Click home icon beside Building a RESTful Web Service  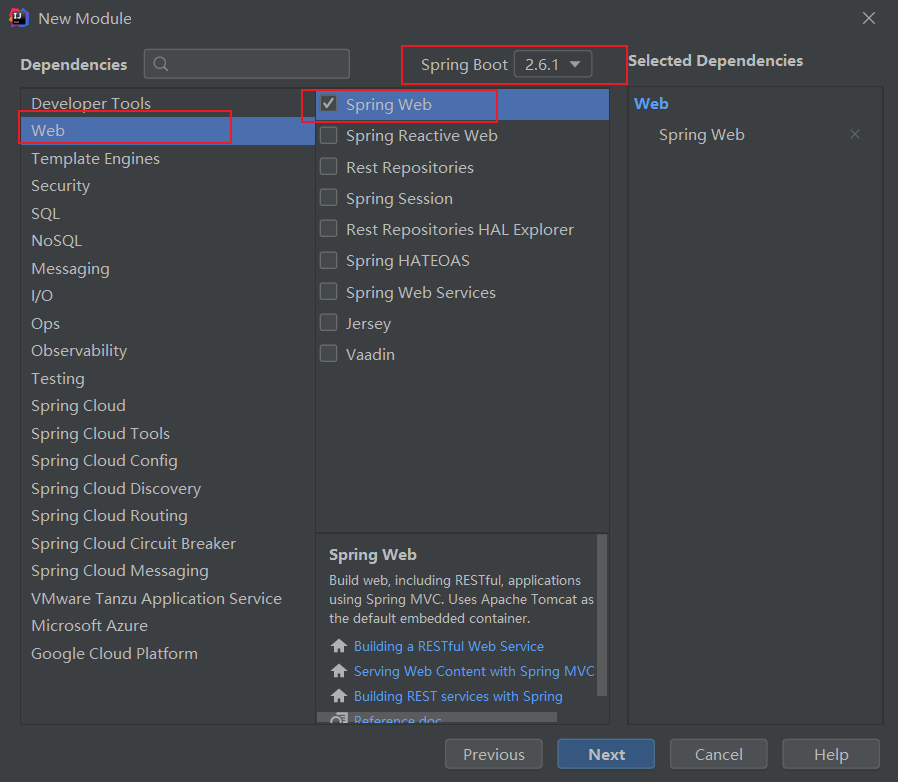(x=339, y=646)
